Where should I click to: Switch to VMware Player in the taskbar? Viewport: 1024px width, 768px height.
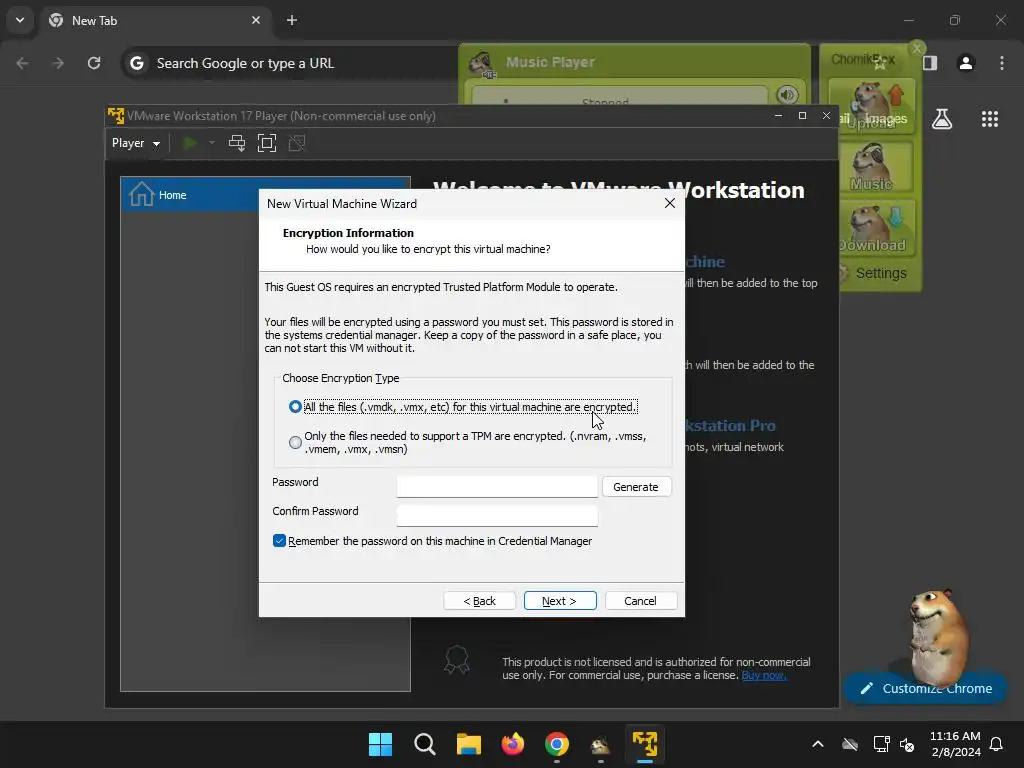click(x=645, y=744)
